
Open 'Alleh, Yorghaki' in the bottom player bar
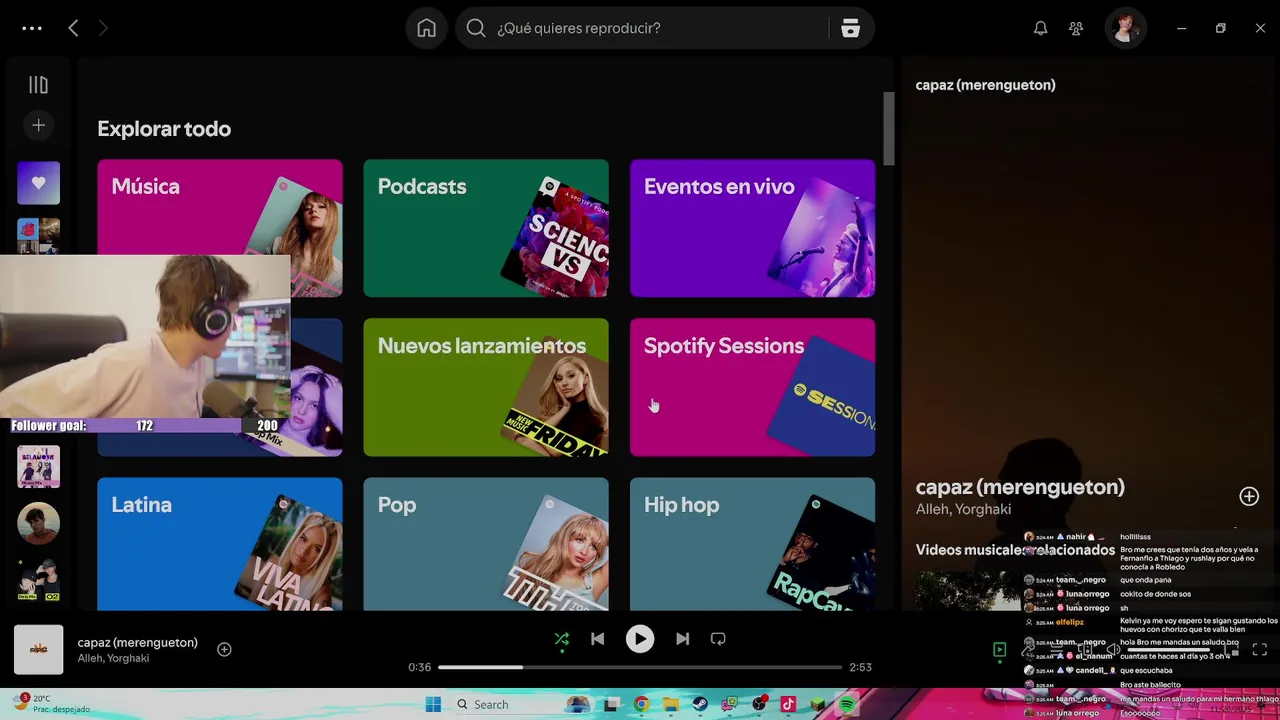pos(113,658)
